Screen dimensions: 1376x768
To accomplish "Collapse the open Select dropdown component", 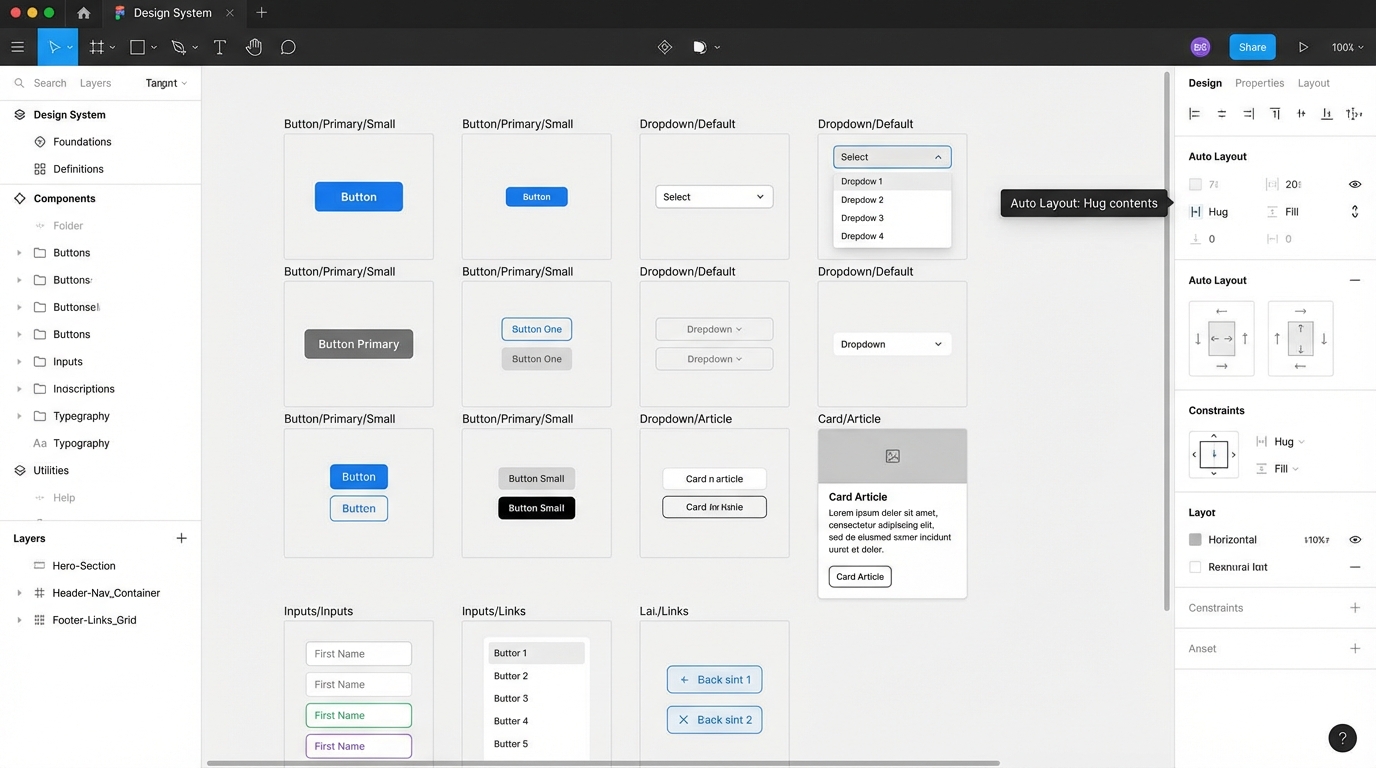I will coord(938,157).
